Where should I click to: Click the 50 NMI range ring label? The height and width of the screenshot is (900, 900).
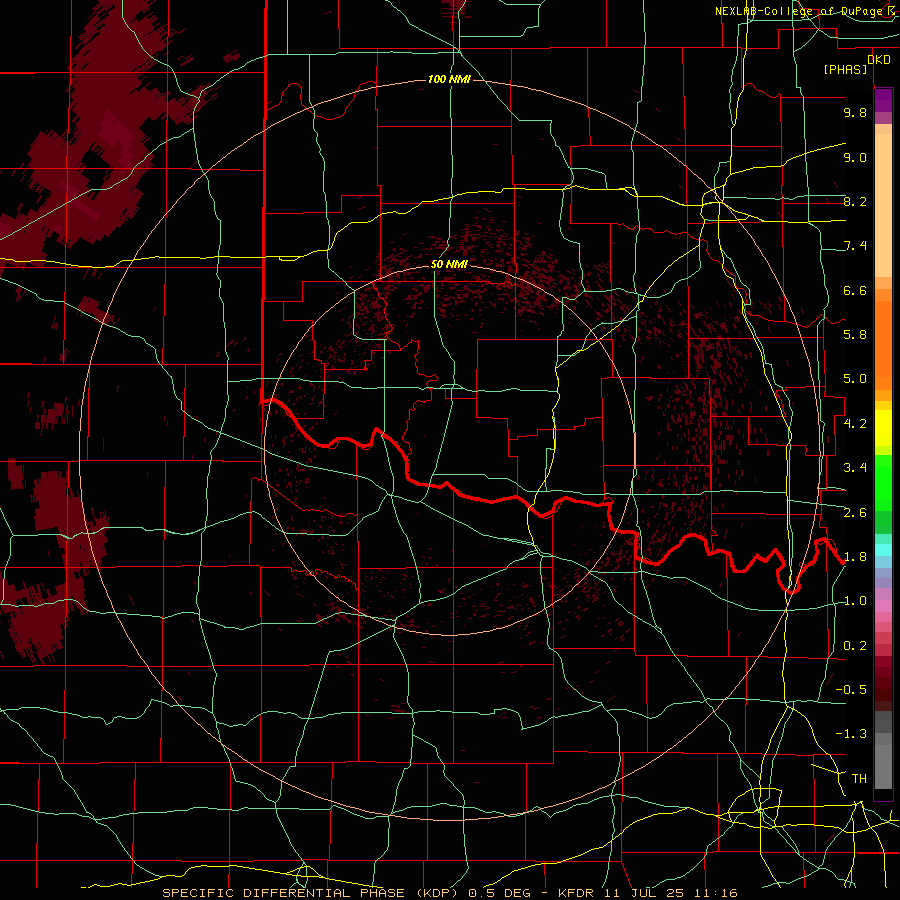(x=449, y=264)
